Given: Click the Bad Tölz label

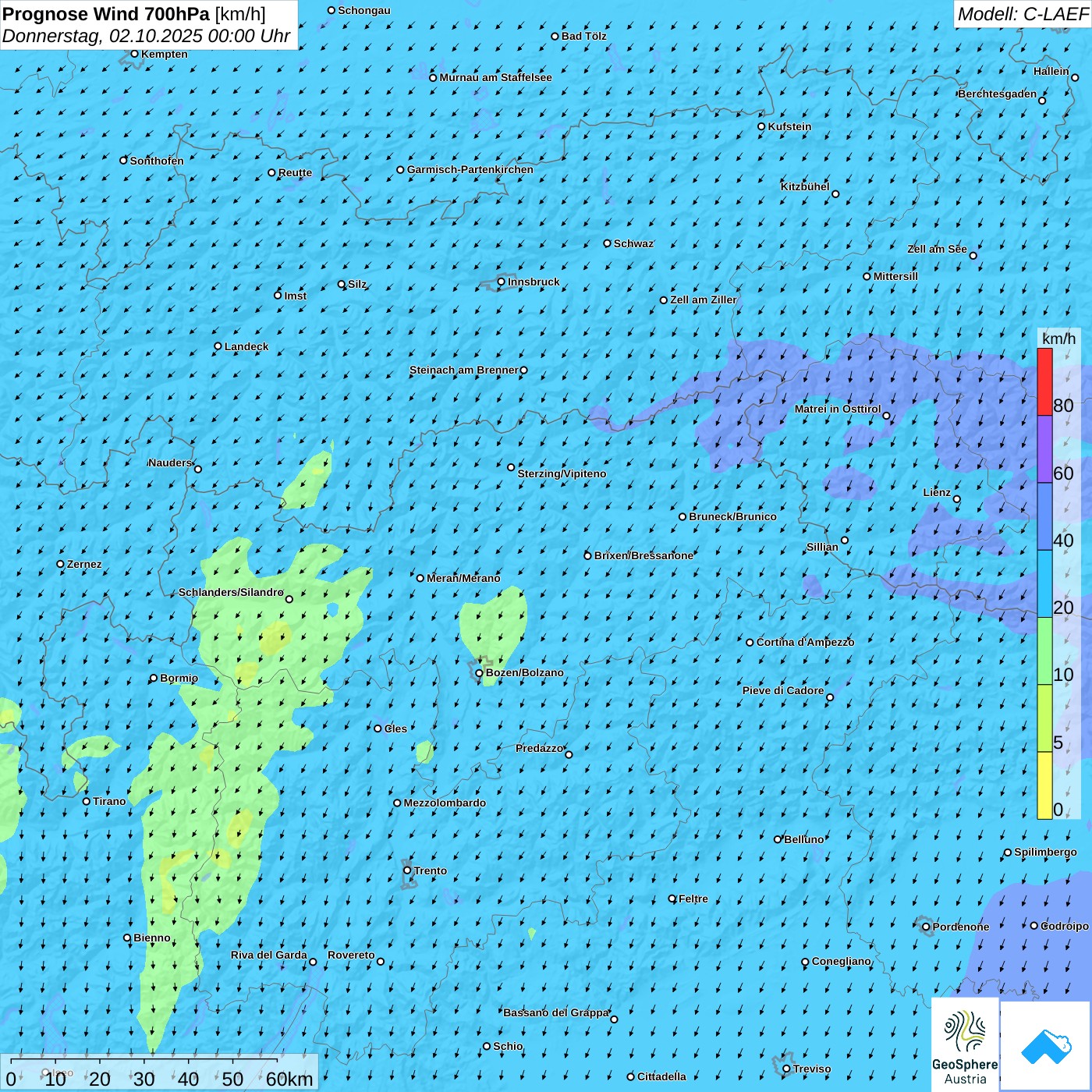Looking at the screenshot, I should [584, 36].
